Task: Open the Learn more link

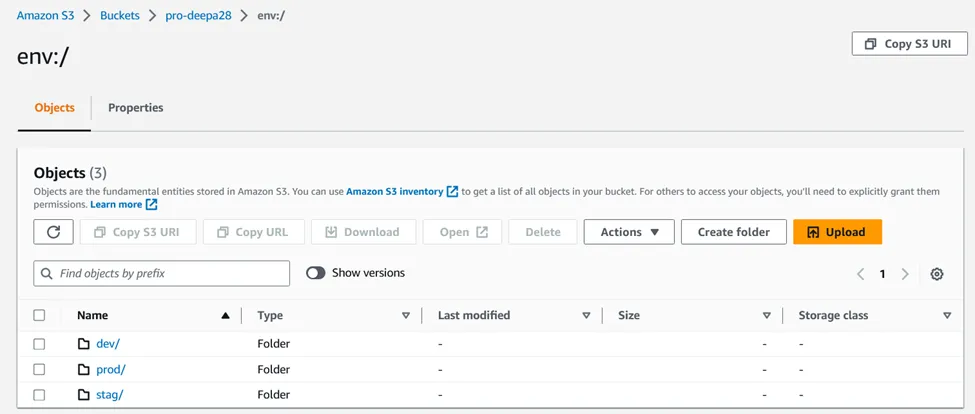Action: click(116, 205)
